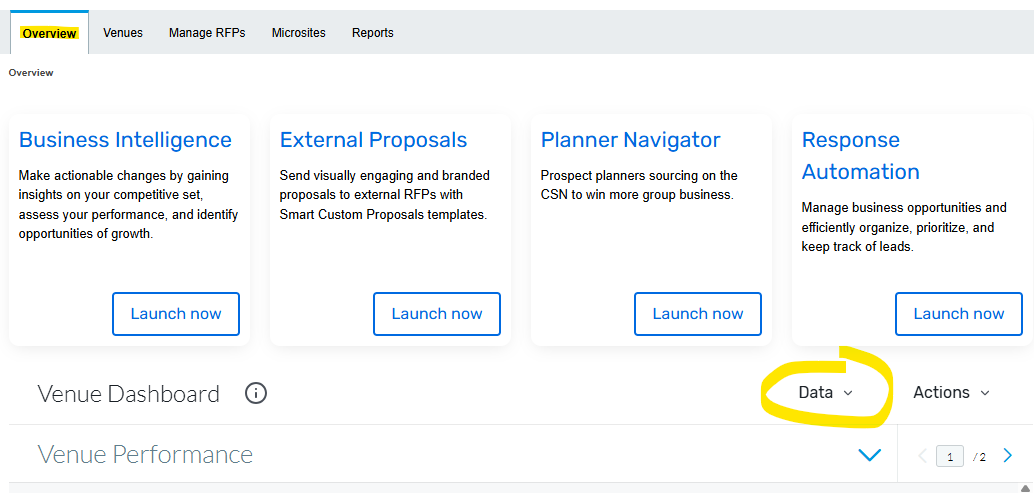The image size is (1034, 493).
Task: Go to the Reports tab
Action: [x=372, y=33]
